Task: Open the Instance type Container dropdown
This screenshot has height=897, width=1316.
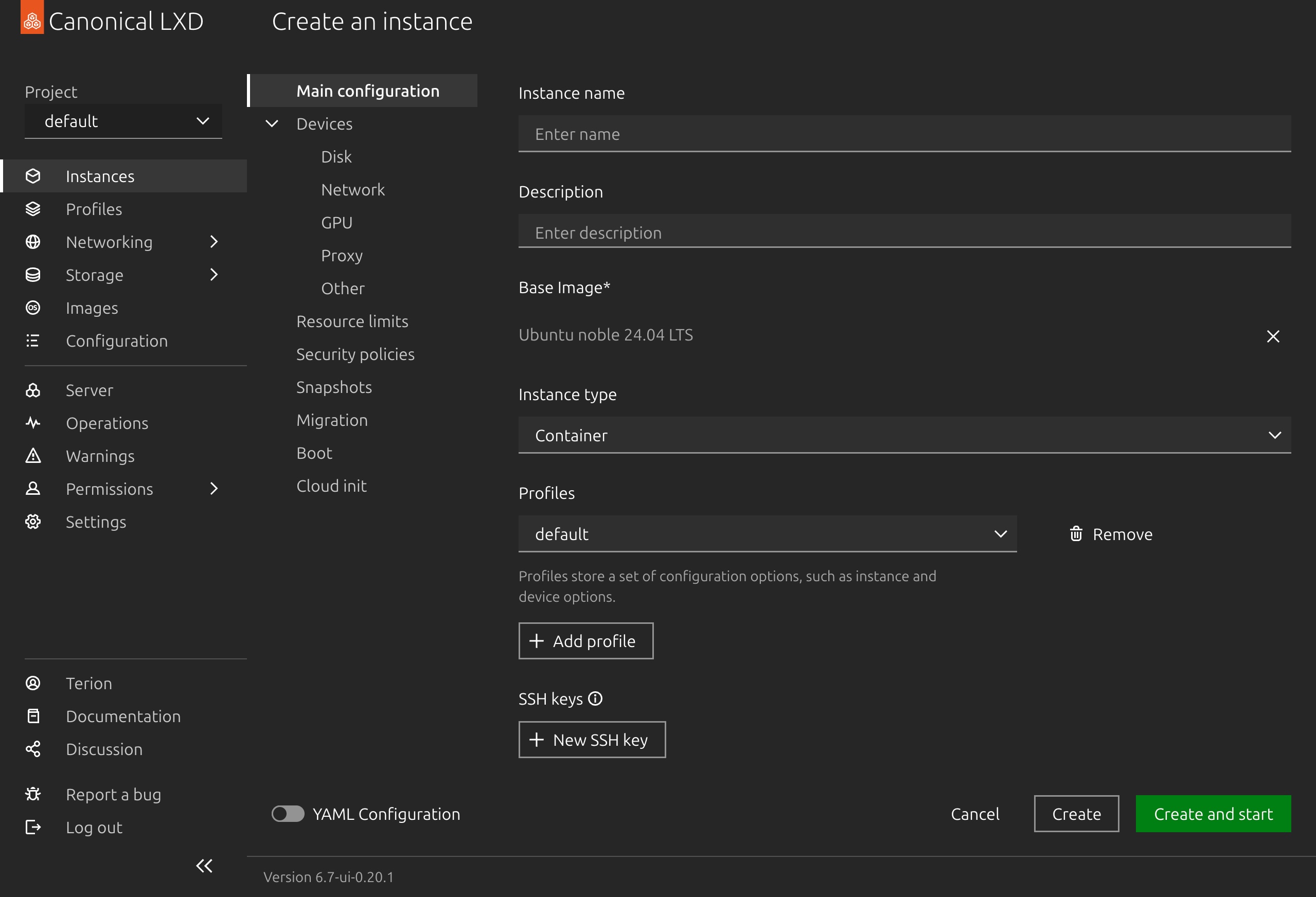Action: [904, 435]
